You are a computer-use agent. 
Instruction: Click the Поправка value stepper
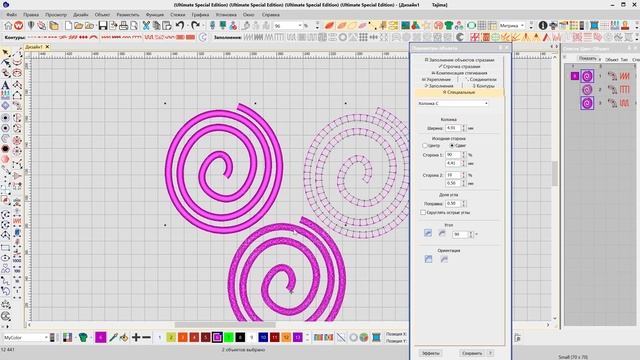pyautogui.click(x=463, y=203)
